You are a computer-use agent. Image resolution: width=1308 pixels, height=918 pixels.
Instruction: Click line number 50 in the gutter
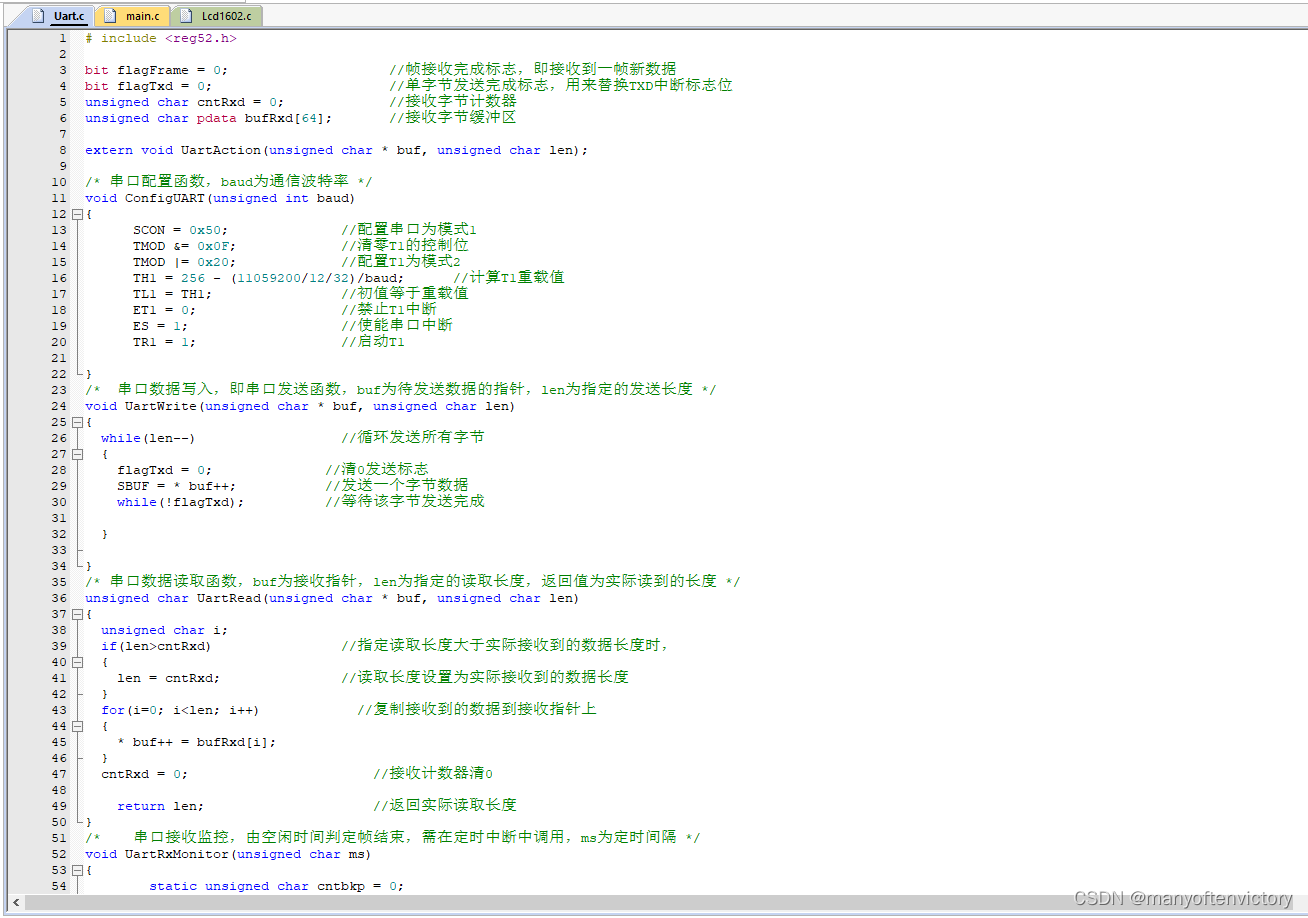tap(59, 822)
